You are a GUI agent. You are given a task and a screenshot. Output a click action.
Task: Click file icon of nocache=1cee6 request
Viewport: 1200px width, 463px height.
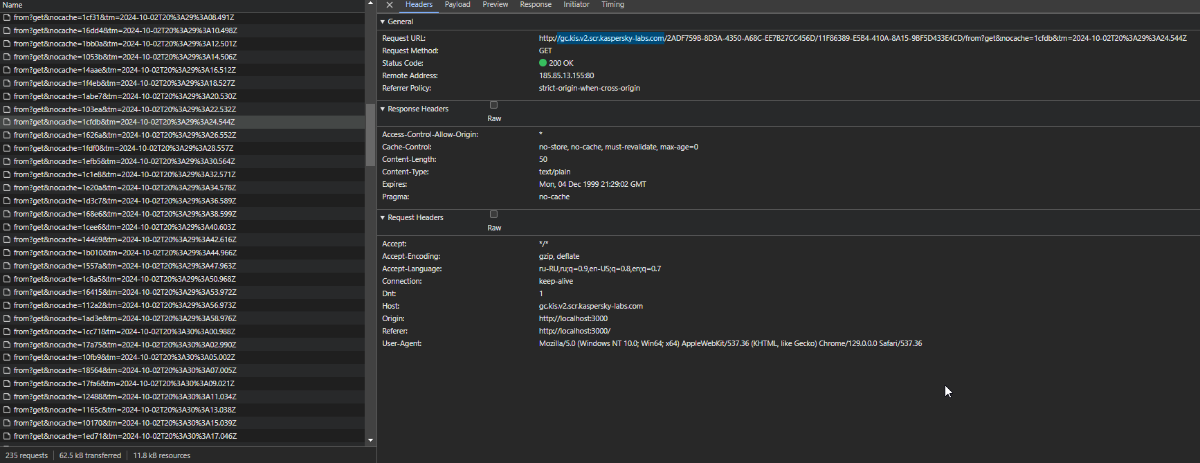(x=7, y=227)
